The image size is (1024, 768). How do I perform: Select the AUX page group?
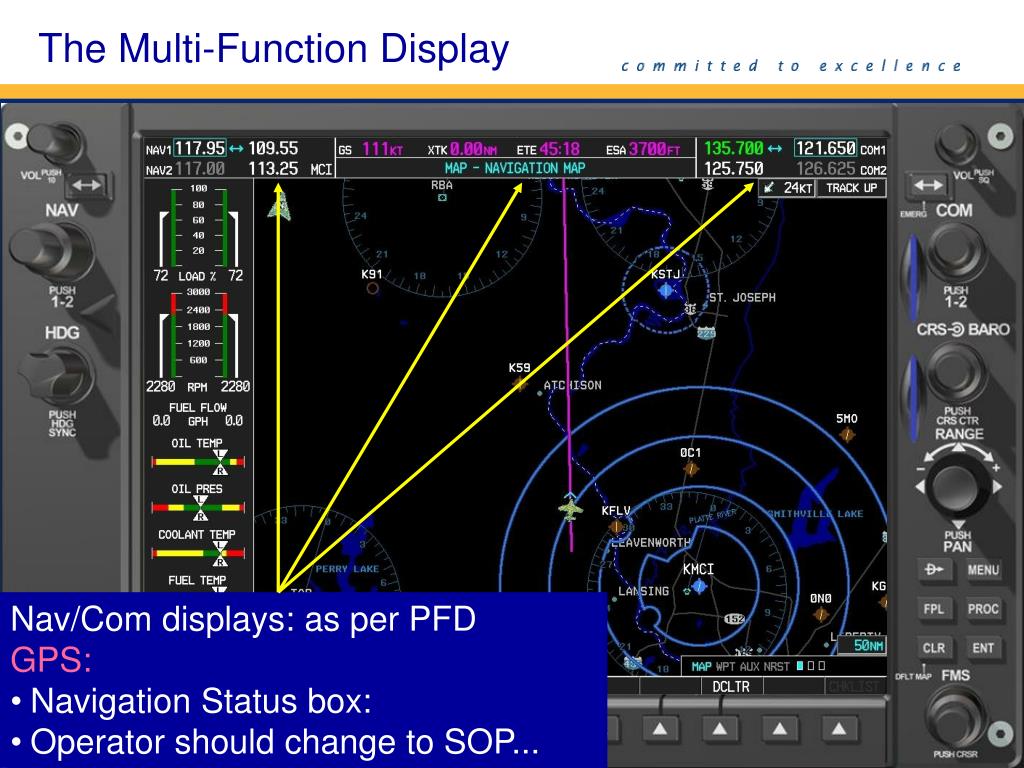(x=749, y=667)
